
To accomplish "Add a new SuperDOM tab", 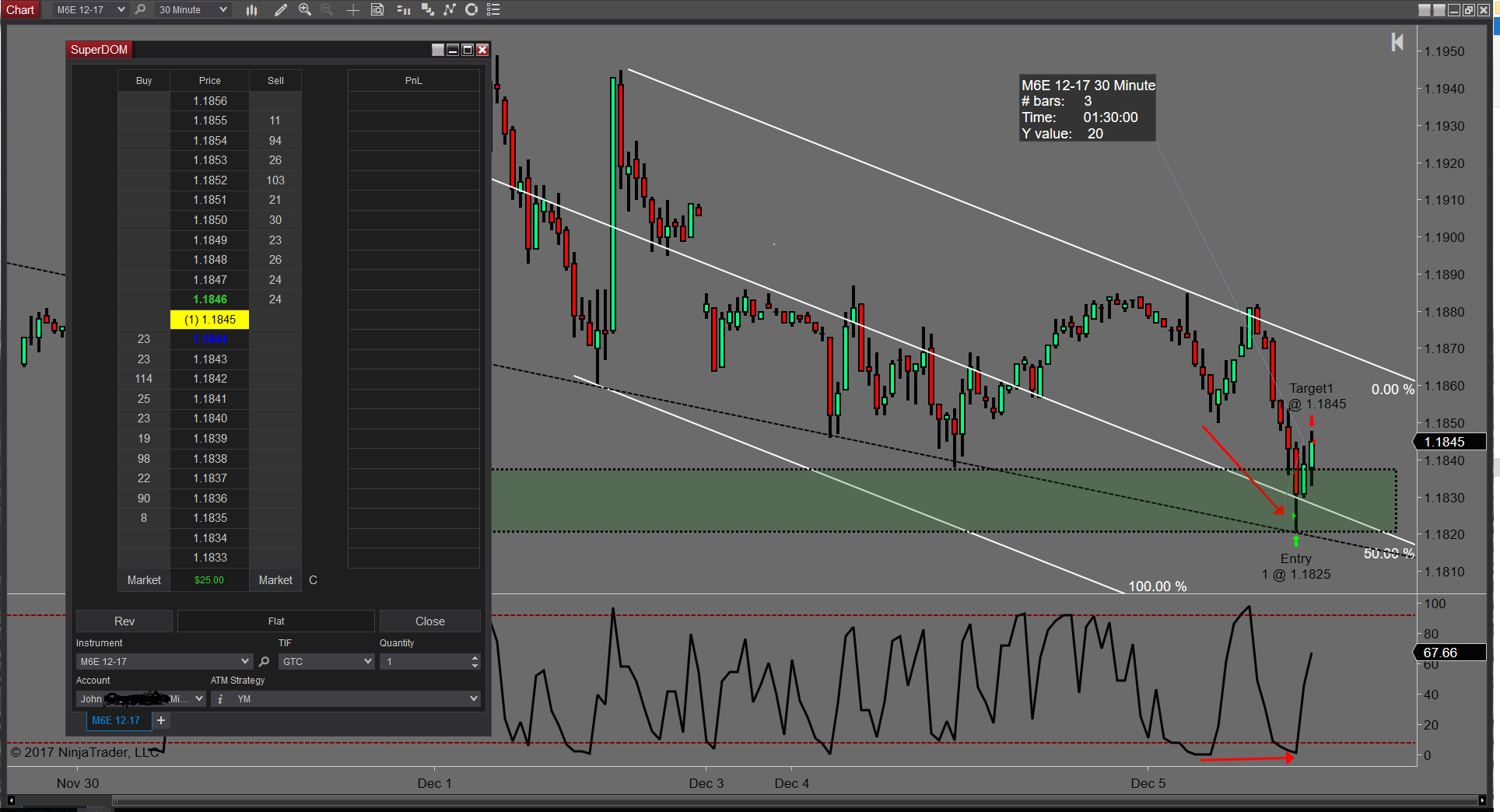I will click(x=161, y=720).
